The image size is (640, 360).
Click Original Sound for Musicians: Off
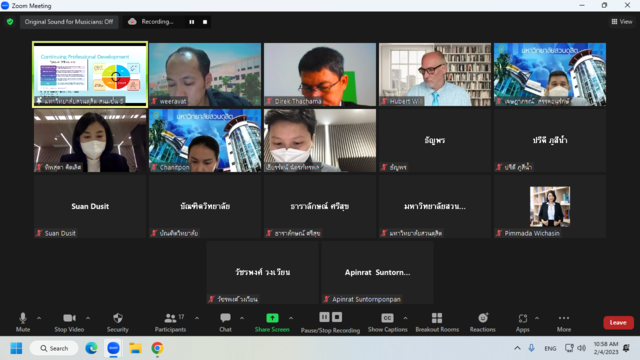[69, 22]
